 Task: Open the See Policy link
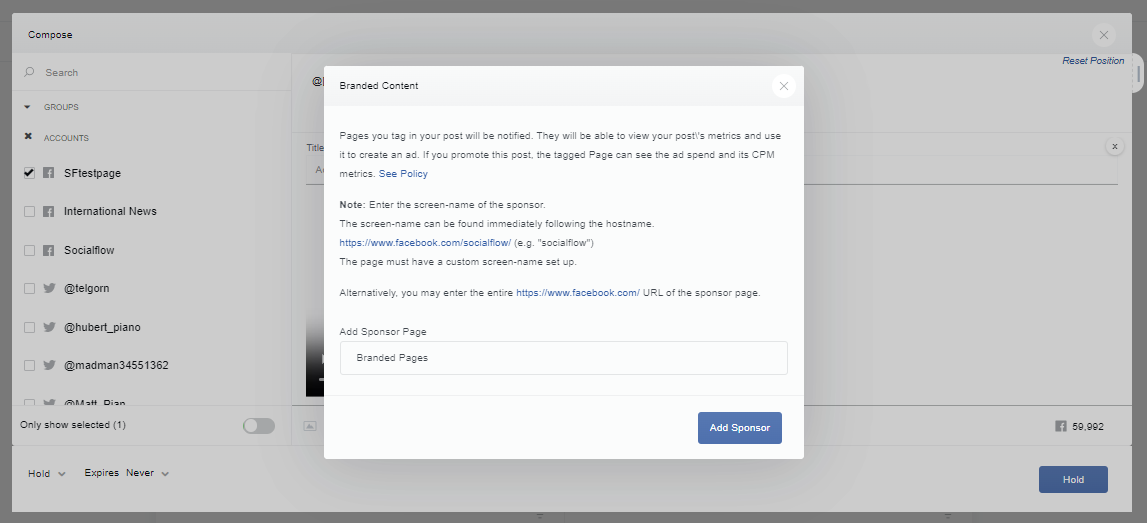(403, 173)
